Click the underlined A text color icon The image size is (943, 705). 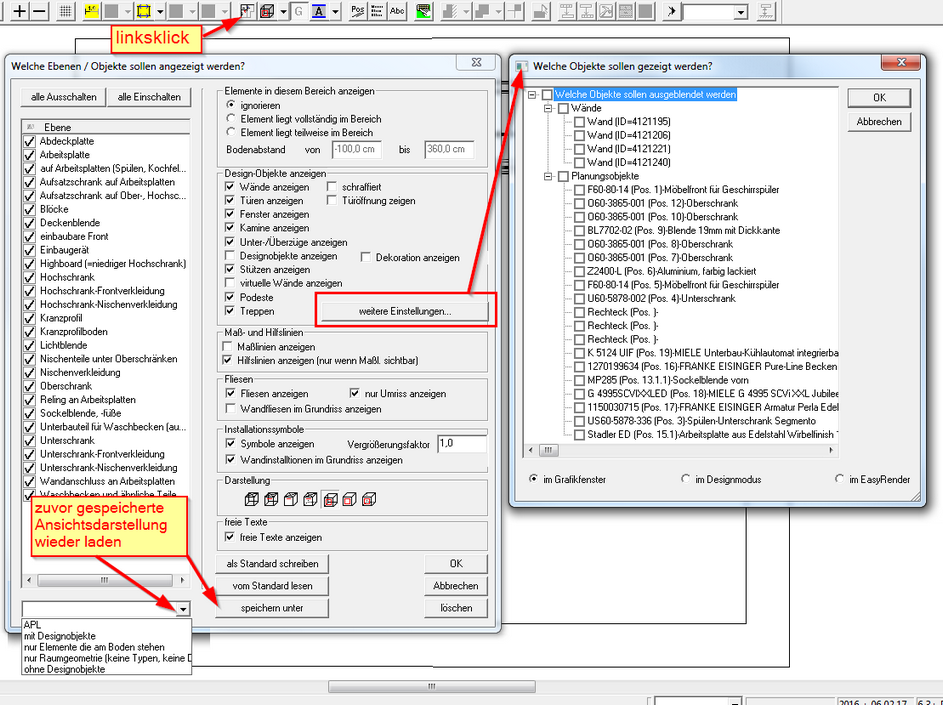coord(318,11)
